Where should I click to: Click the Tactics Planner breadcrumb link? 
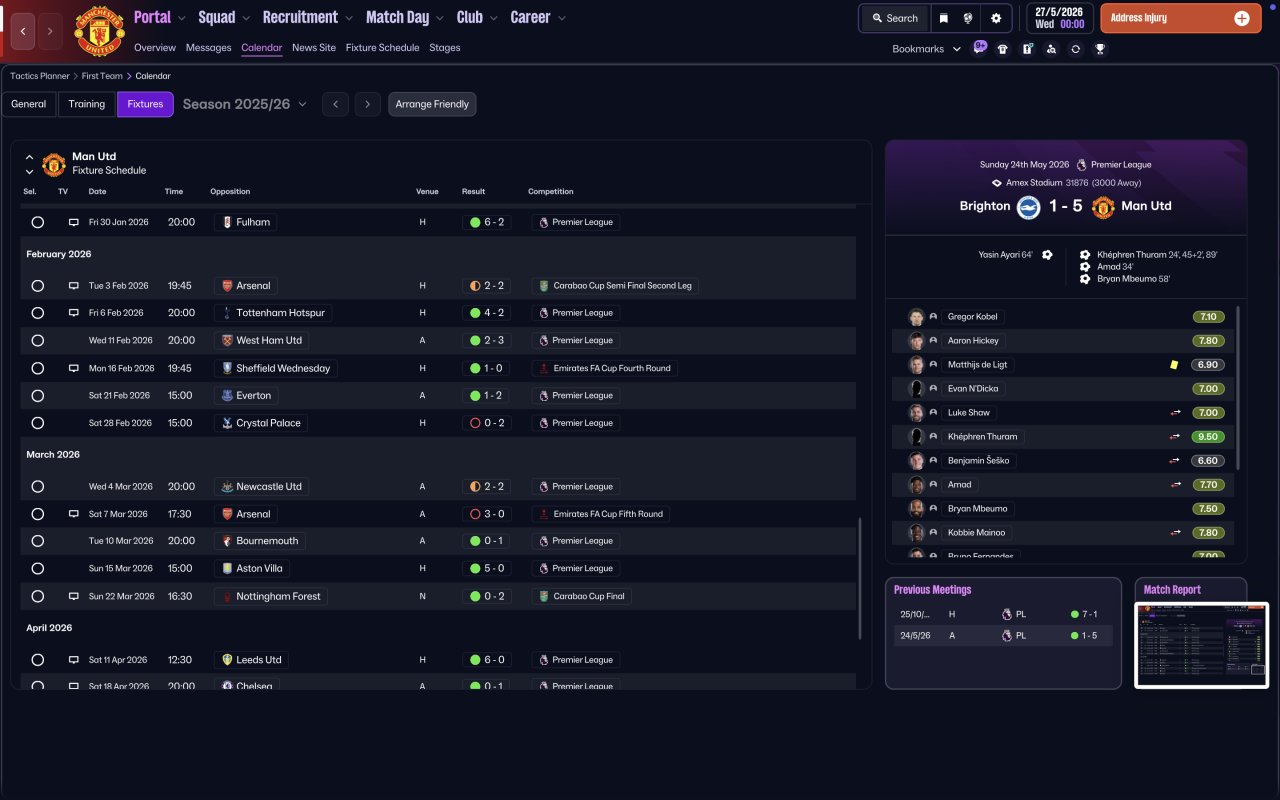[40, 76]
